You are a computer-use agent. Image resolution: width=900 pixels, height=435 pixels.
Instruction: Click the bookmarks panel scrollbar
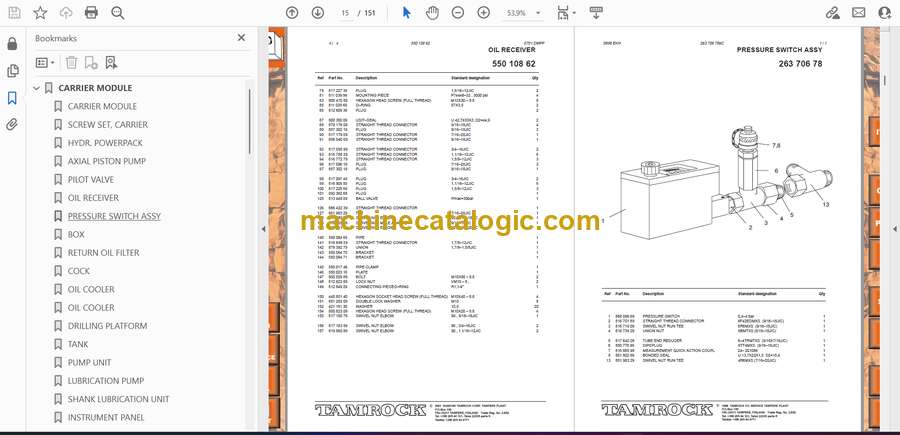click(250, 121)
